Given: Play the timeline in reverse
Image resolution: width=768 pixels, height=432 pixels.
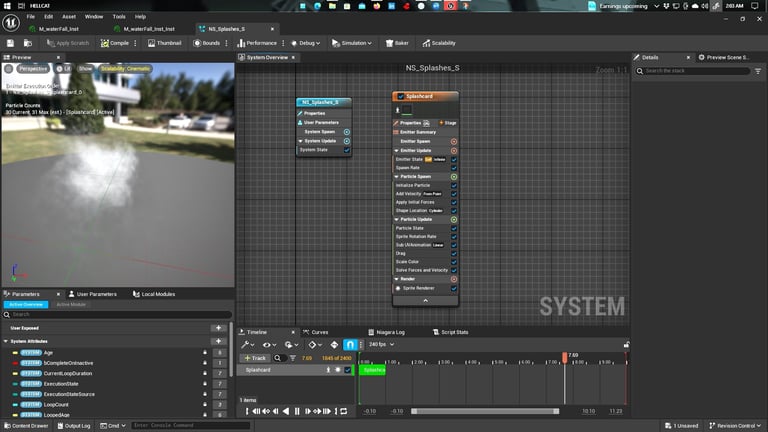Looking at the screenshot, I should pyautogui.click(x=286, y=411).
